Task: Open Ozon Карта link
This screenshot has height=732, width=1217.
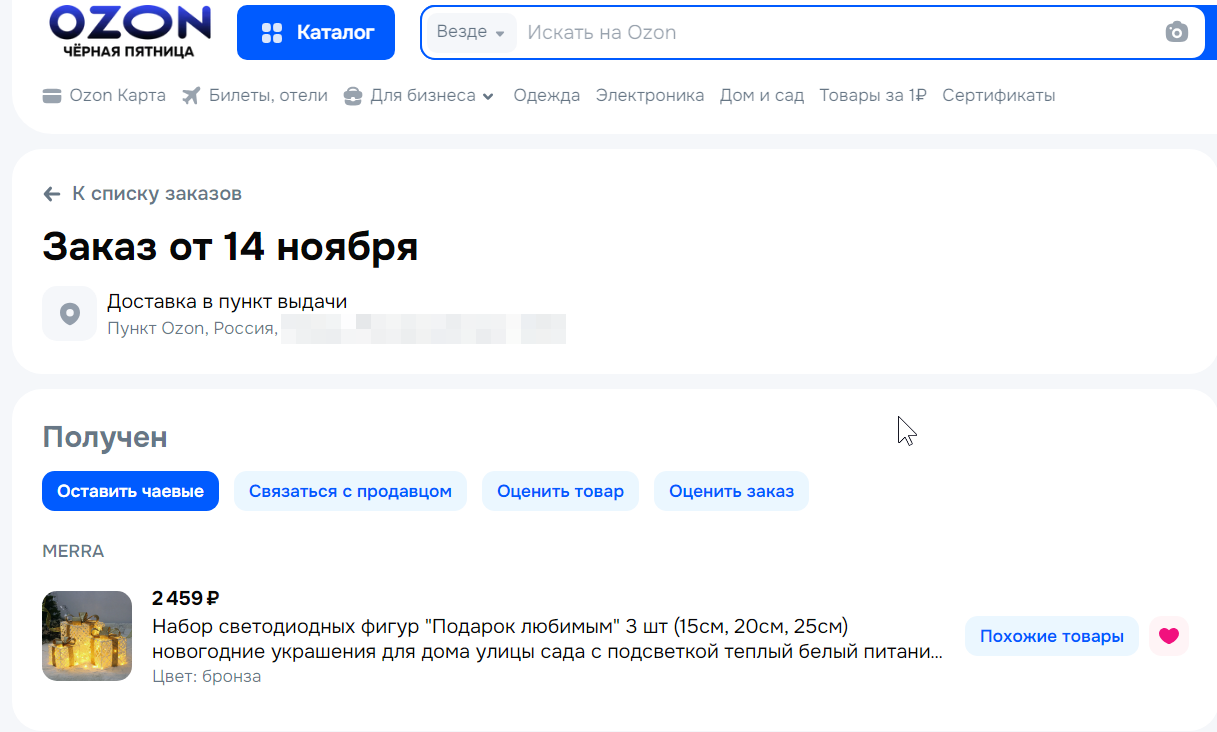Action: [x=104, y=96]
